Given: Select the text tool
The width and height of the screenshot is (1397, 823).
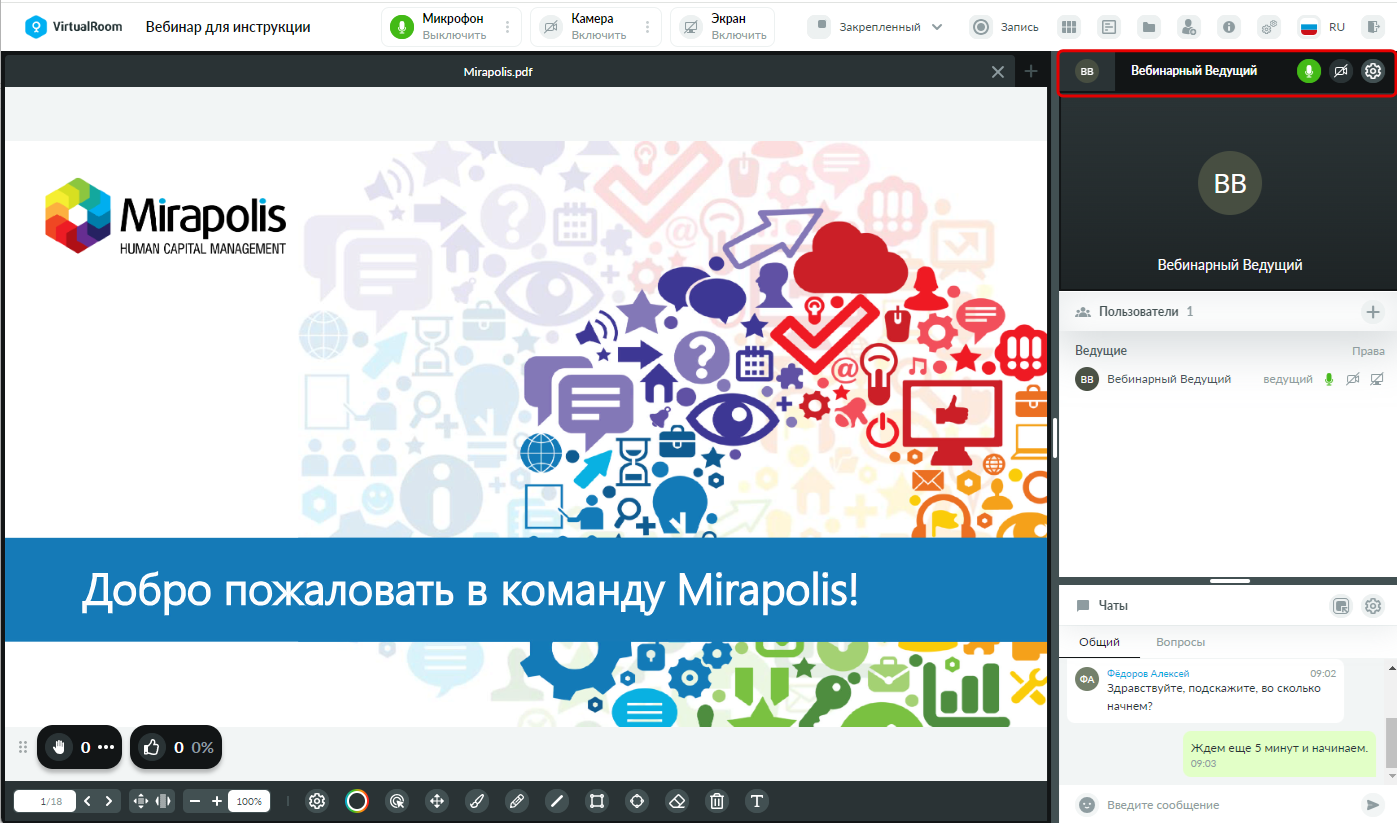Looking at the screenshot, I should coord(757,801).
